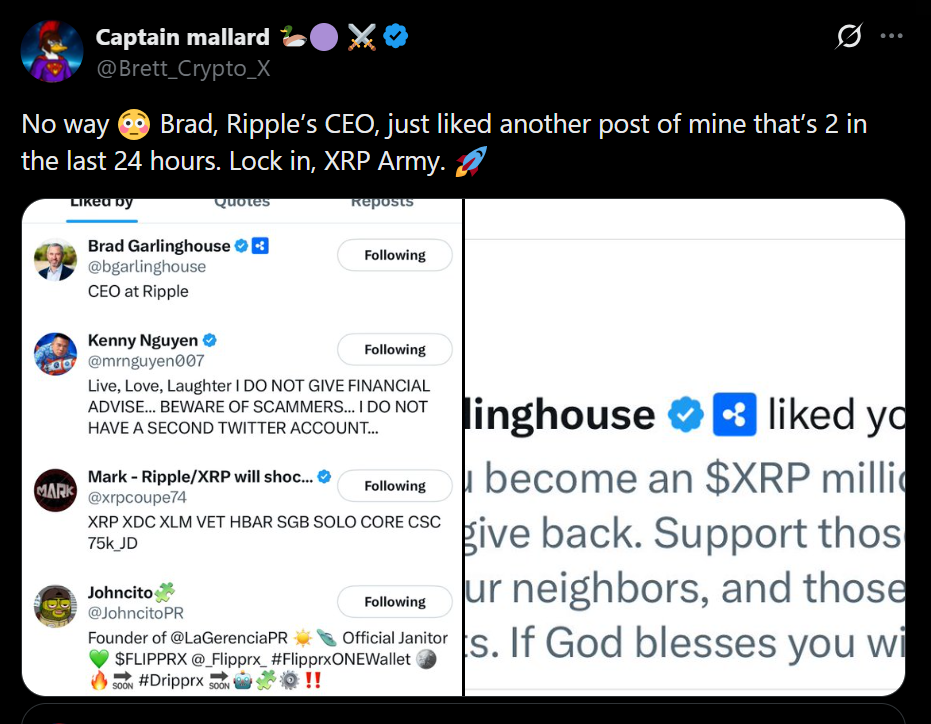The width and height of the screenshot is (931, 724).
Task: Click the Grok slash-circle icon
Action: pyautogui.click(x=848, y=37)
